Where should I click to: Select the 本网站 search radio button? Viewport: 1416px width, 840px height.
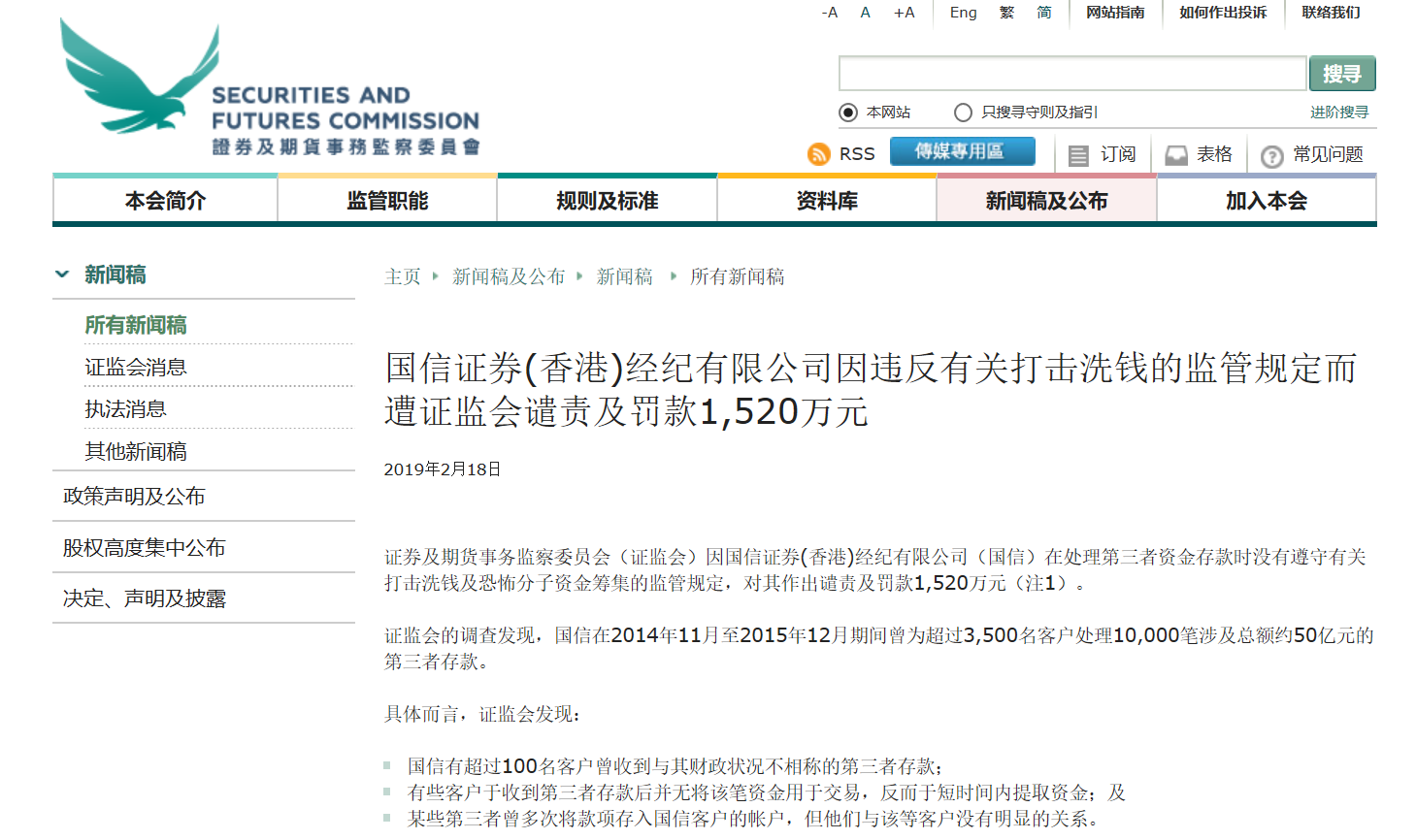[x=848, y=113]
